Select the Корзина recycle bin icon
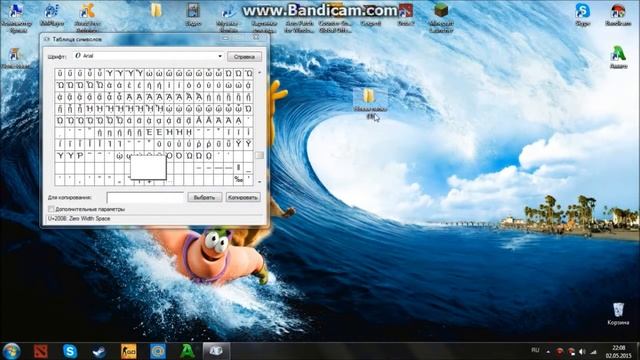This screenshot has width=640, height=360. coord(618,313)
